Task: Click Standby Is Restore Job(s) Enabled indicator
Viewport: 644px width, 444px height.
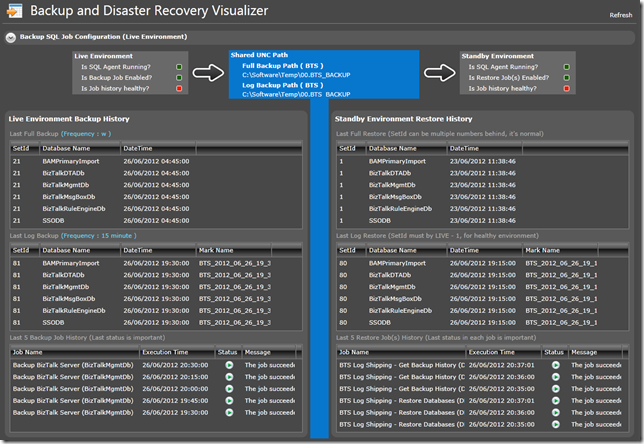Action: [566, 78]
